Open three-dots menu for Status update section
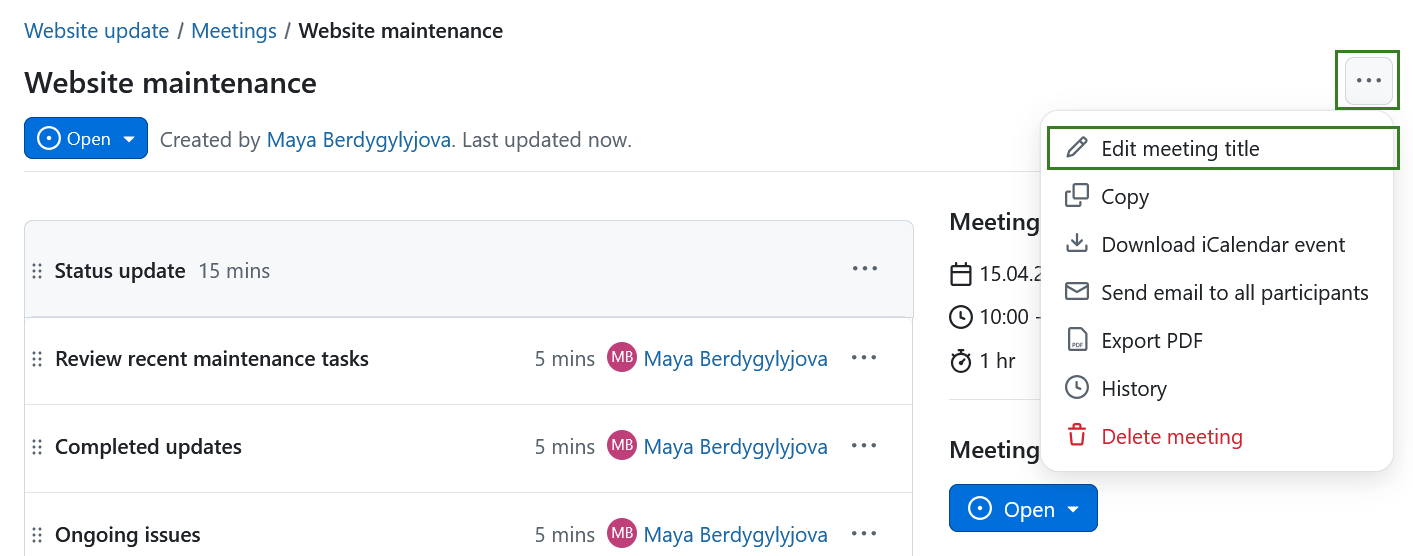The height and width of the screenshot is (556, 1413). pos(864,269)
